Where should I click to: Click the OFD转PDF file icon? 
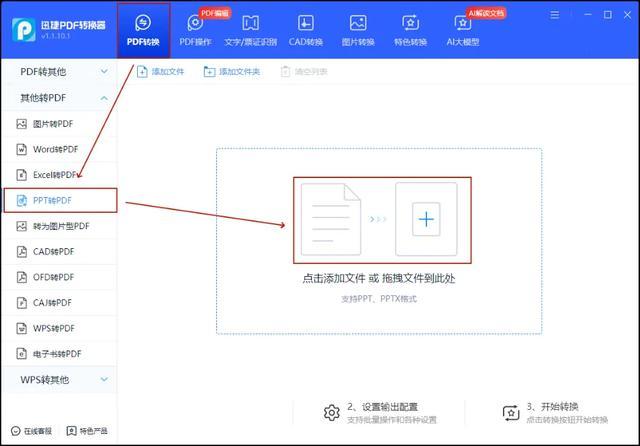pos(22,277)
